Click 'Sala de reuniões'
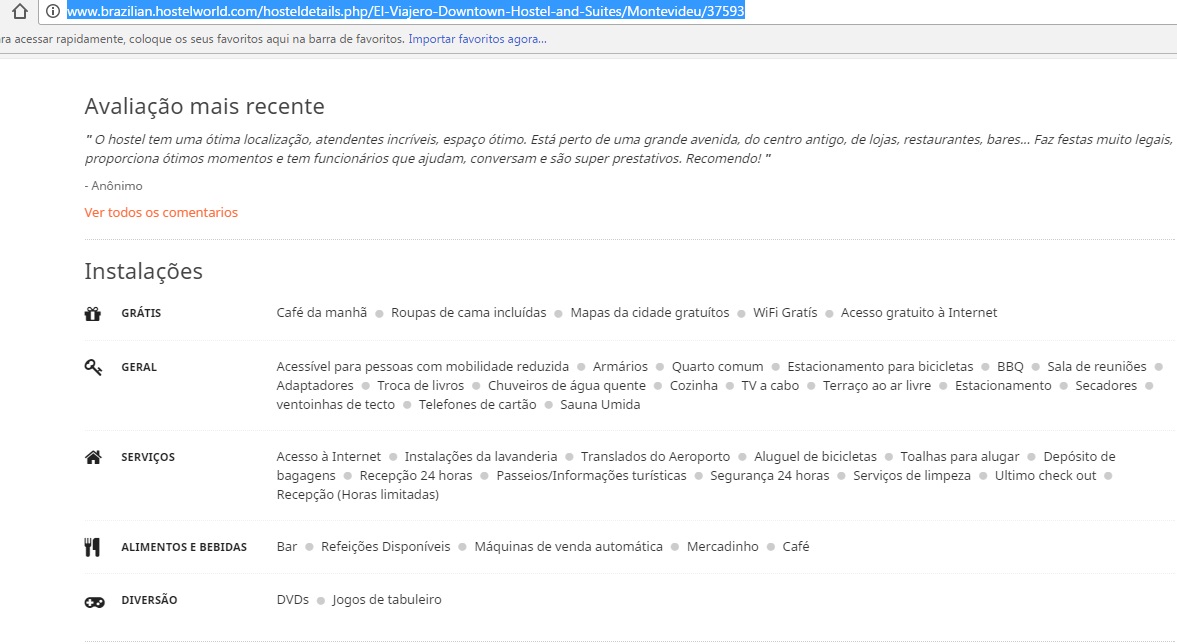This screenshot has height=644, width=1177. pos(1097,366)
